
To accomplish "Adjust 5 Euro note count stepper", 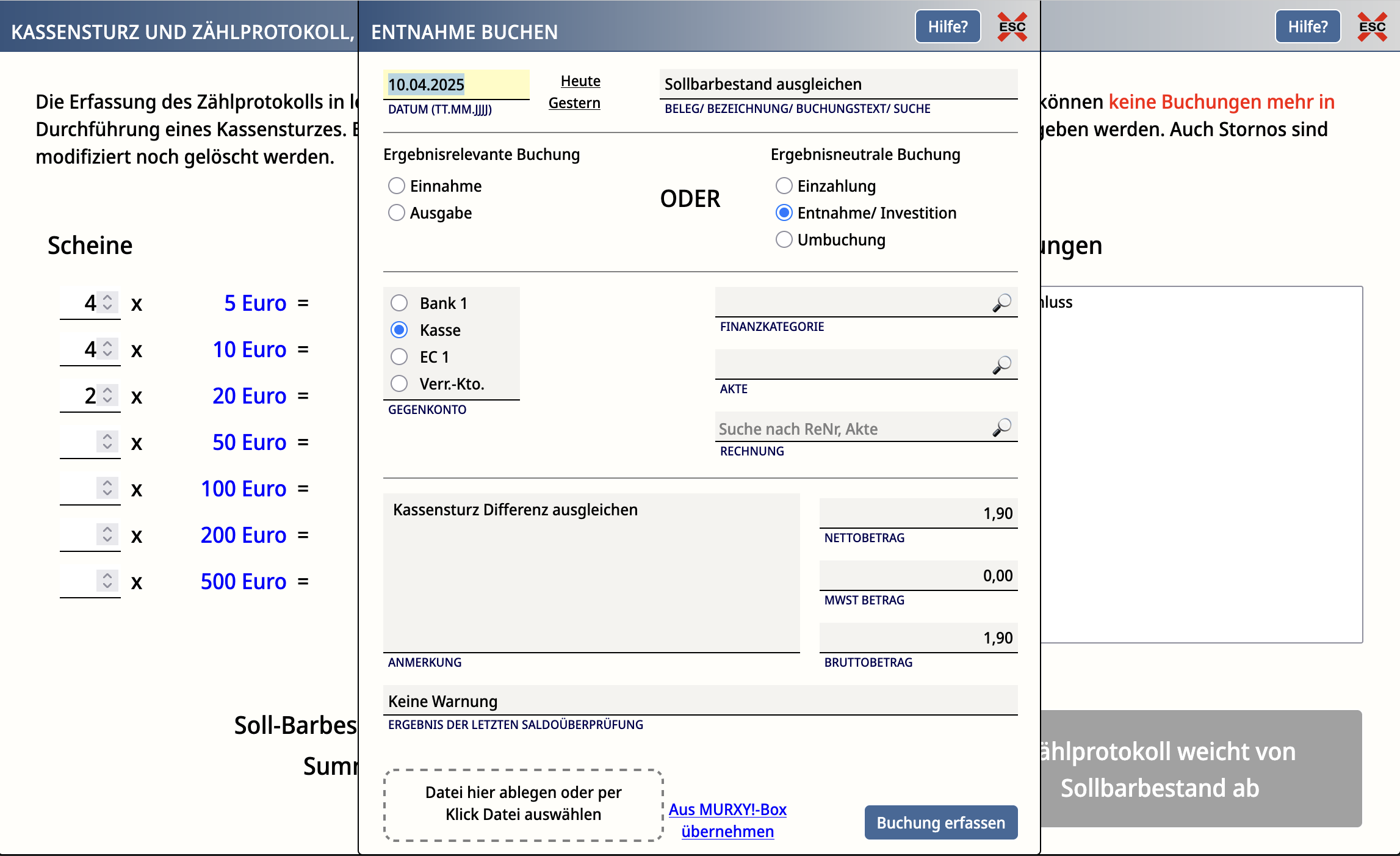I will click(107, 302).
